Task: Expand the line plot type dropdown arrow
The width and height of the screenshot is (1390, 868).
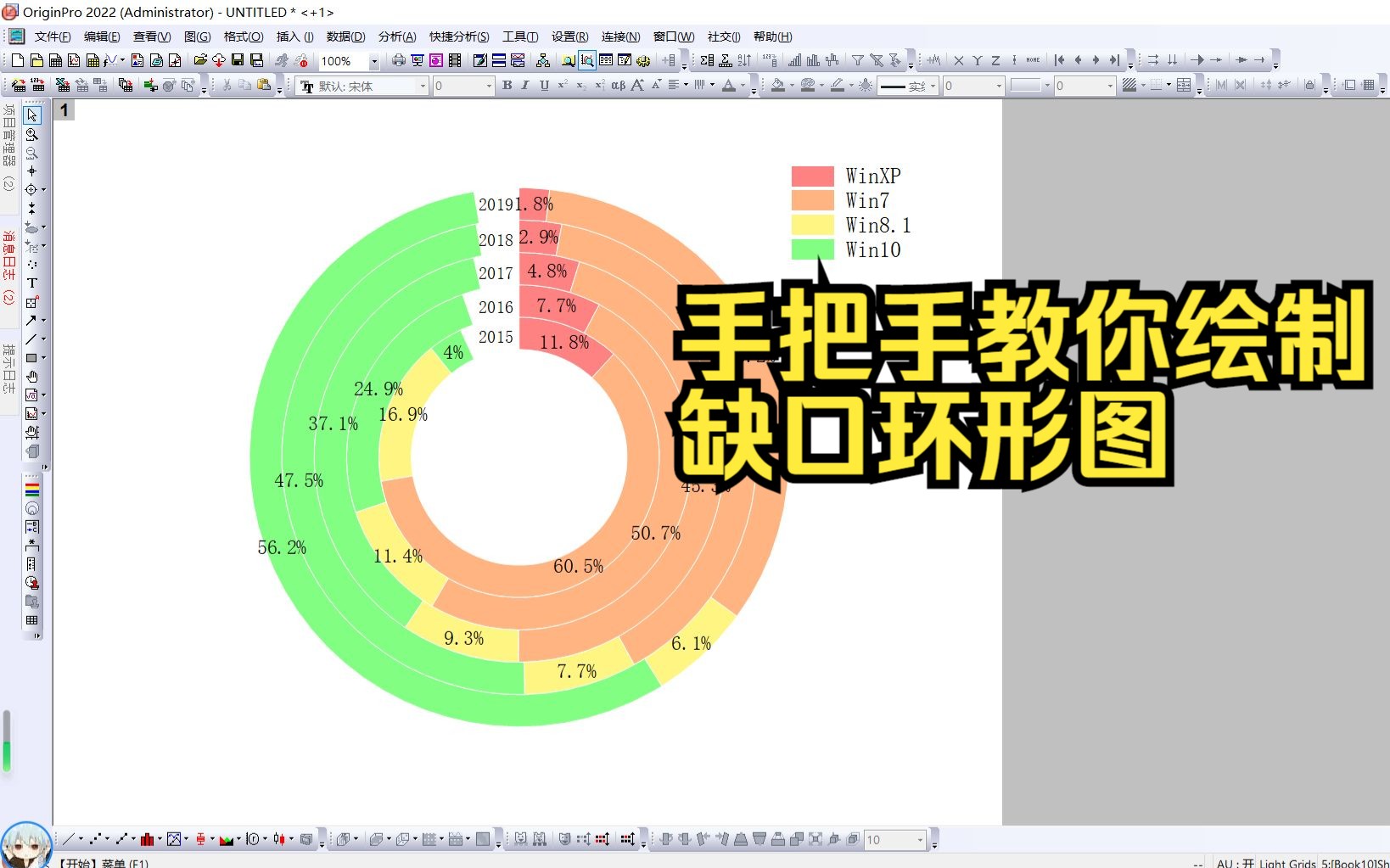Action: [81, 839]
